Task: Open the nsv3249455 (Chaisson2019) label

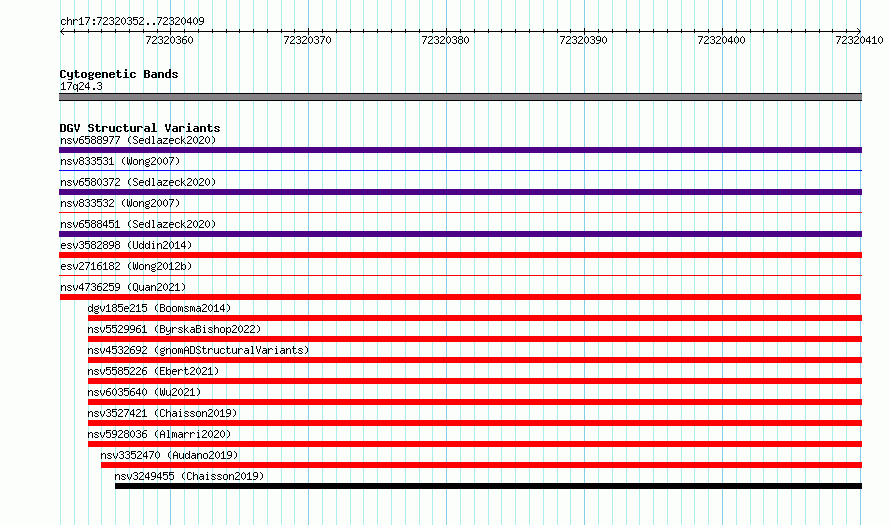Action: click(x=189, y=476)
